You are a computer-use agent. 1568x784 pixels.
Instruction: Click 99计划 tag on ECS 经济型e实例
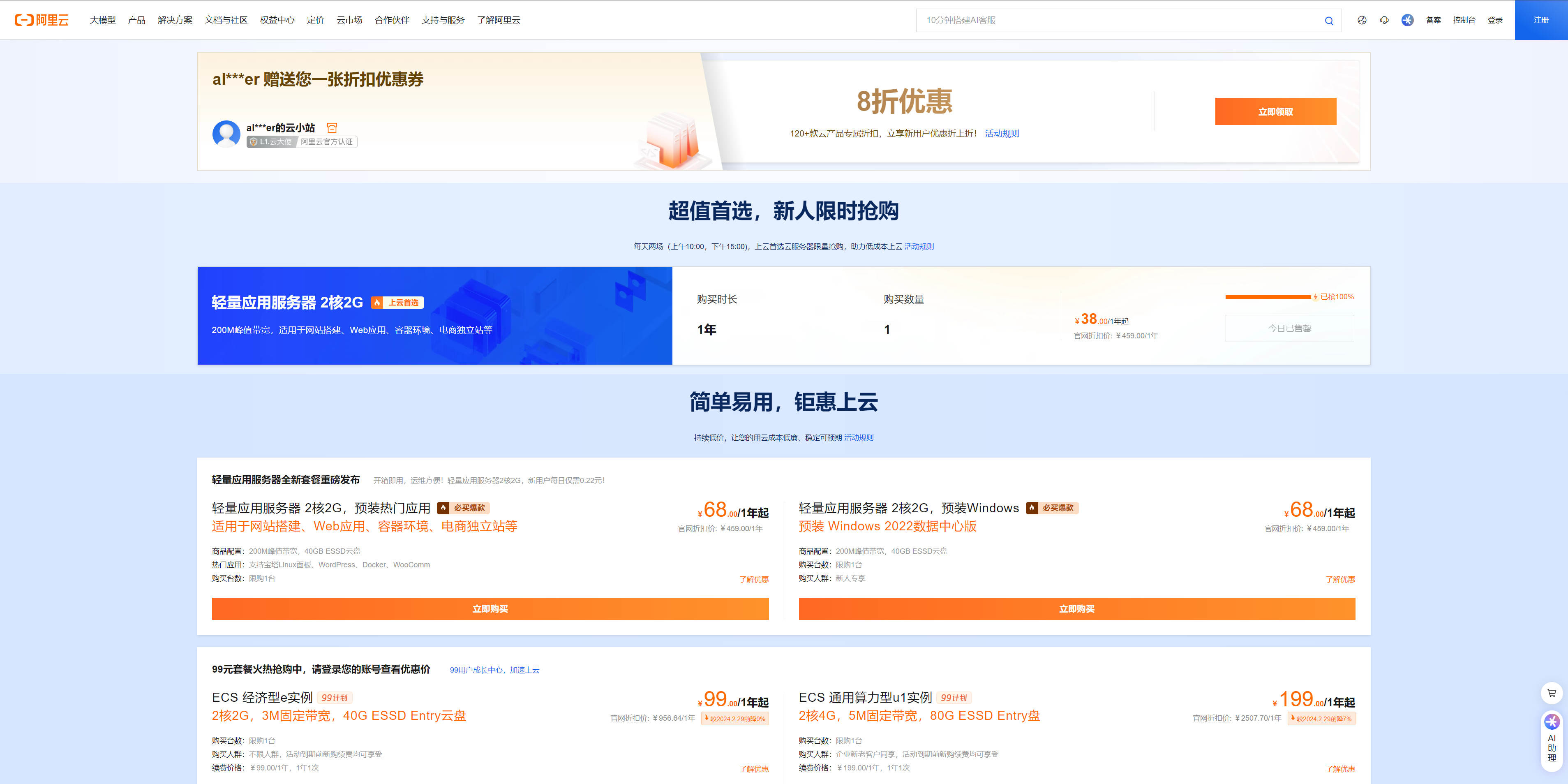(334, 698)
